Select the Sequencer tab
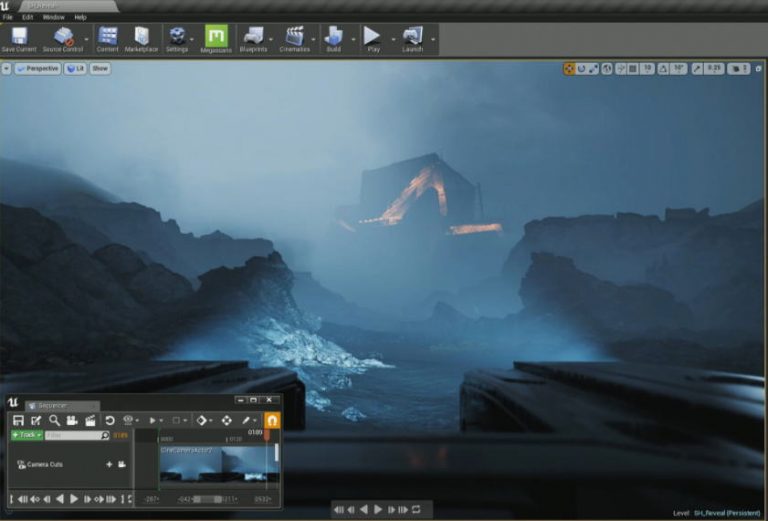 pyautogui.click(x=62, y=405)
